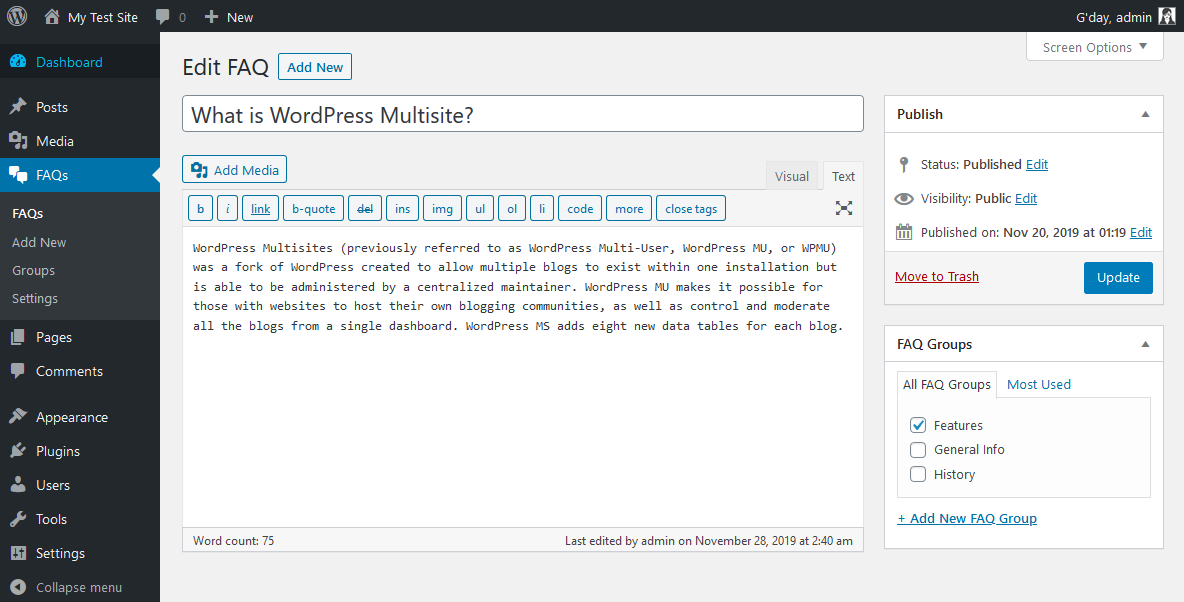Insert bold tag with b button
Image resolution: width=1184 pixels, height=602 pixels.
click(200, 208)
